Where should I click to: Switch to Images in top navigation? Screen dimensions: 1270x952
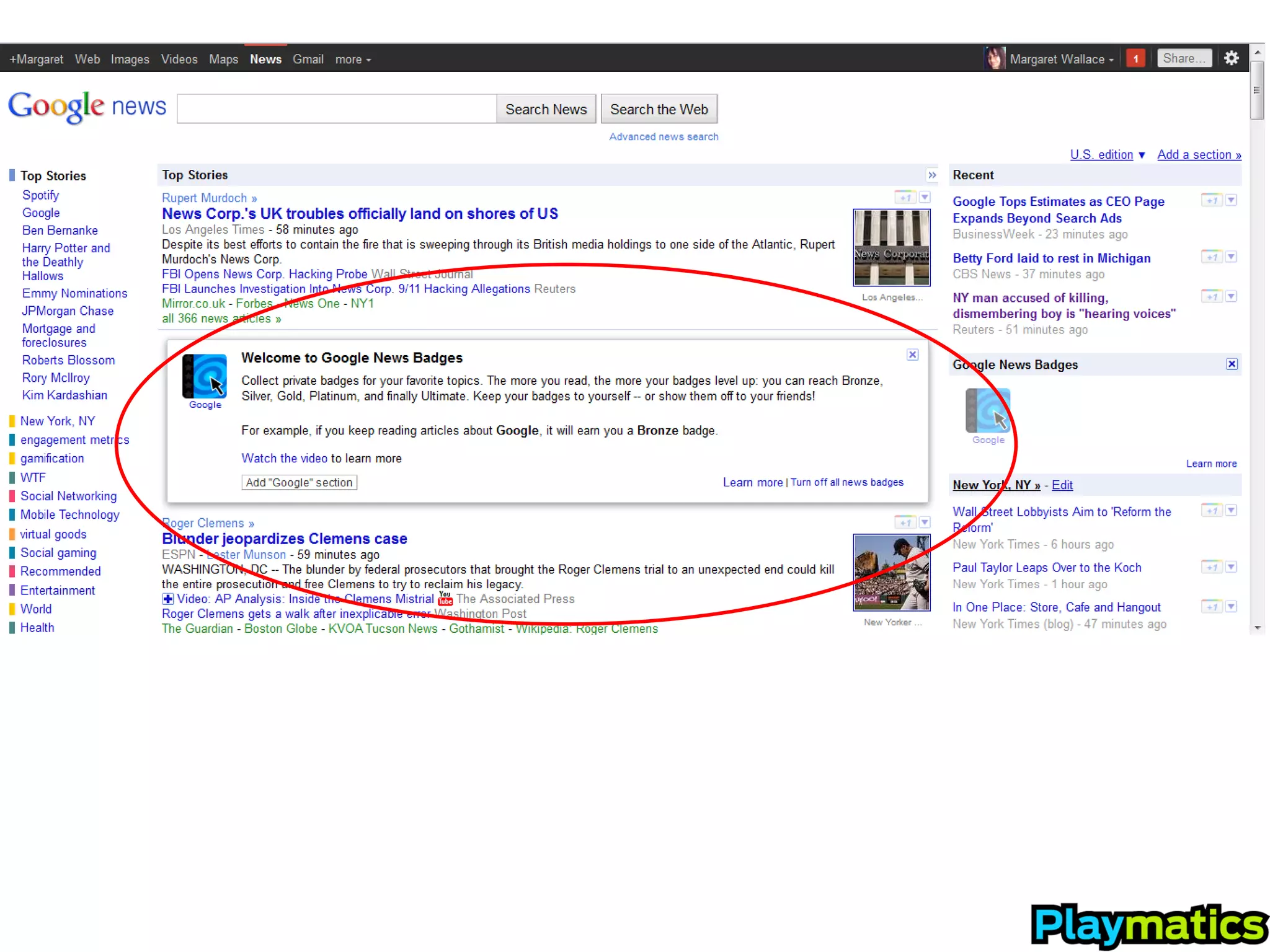tap(130, 59)
